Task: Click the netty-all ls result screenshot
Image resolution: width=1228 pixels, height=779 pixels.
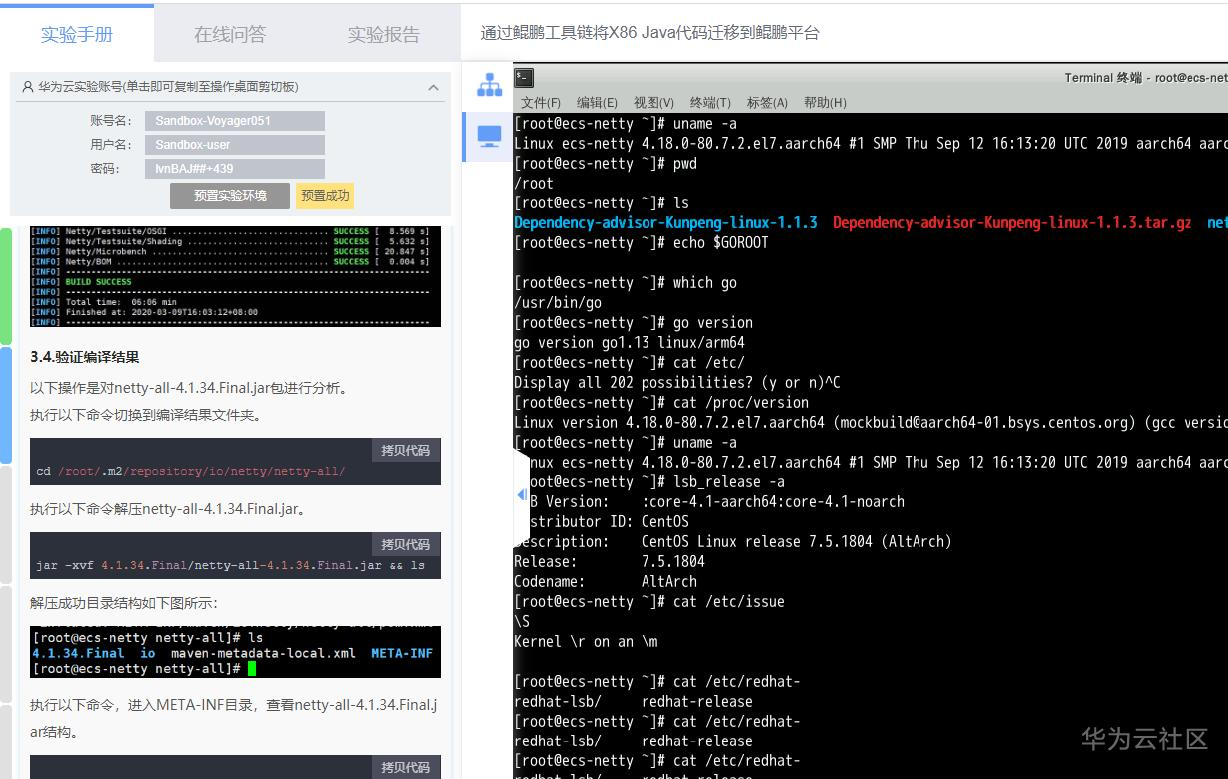Action: (235, 652)
